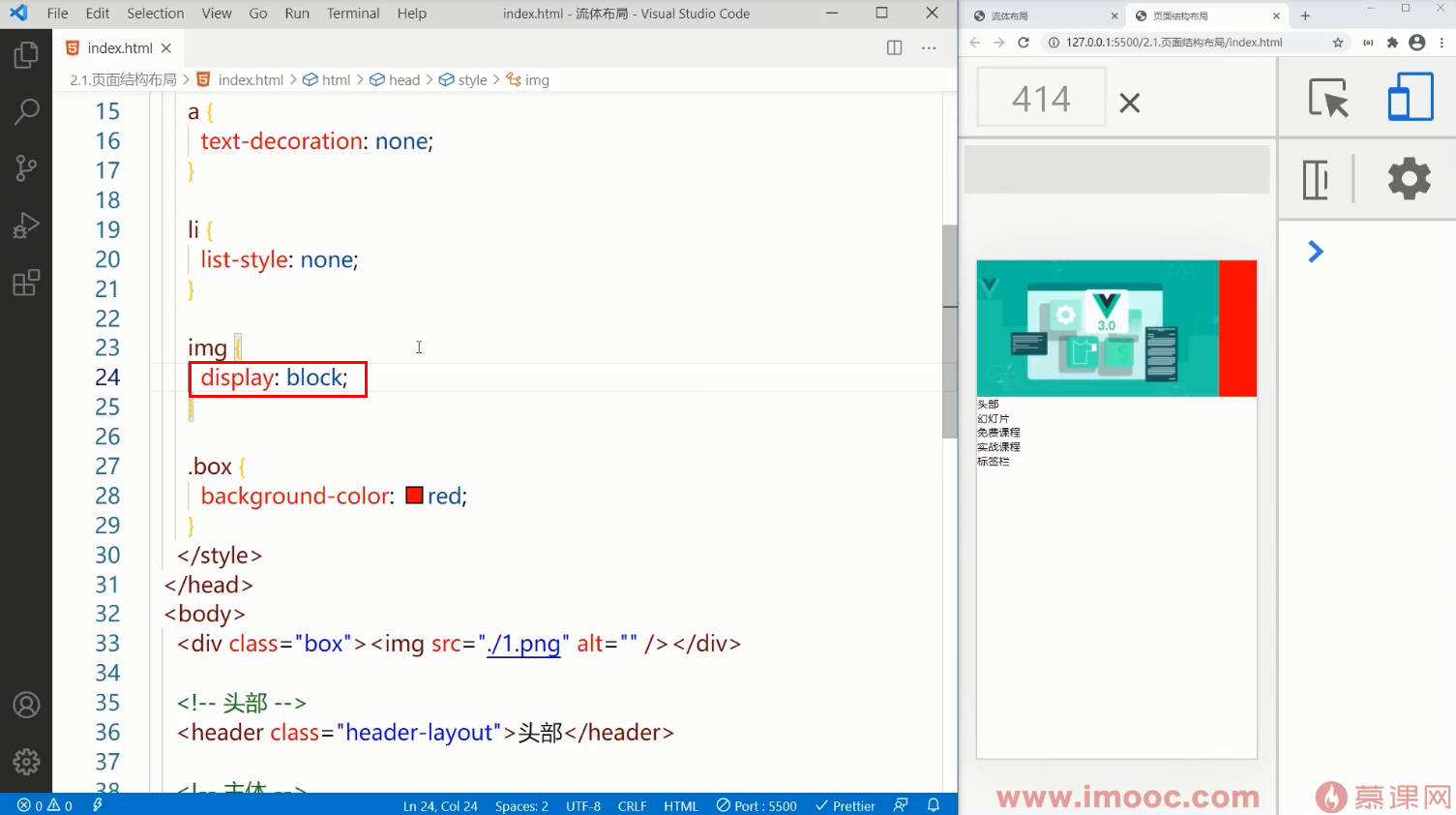Screen dimensions: 1456x815
Task: Open the editor More Actions ellipsis
Action: [929, 48]
